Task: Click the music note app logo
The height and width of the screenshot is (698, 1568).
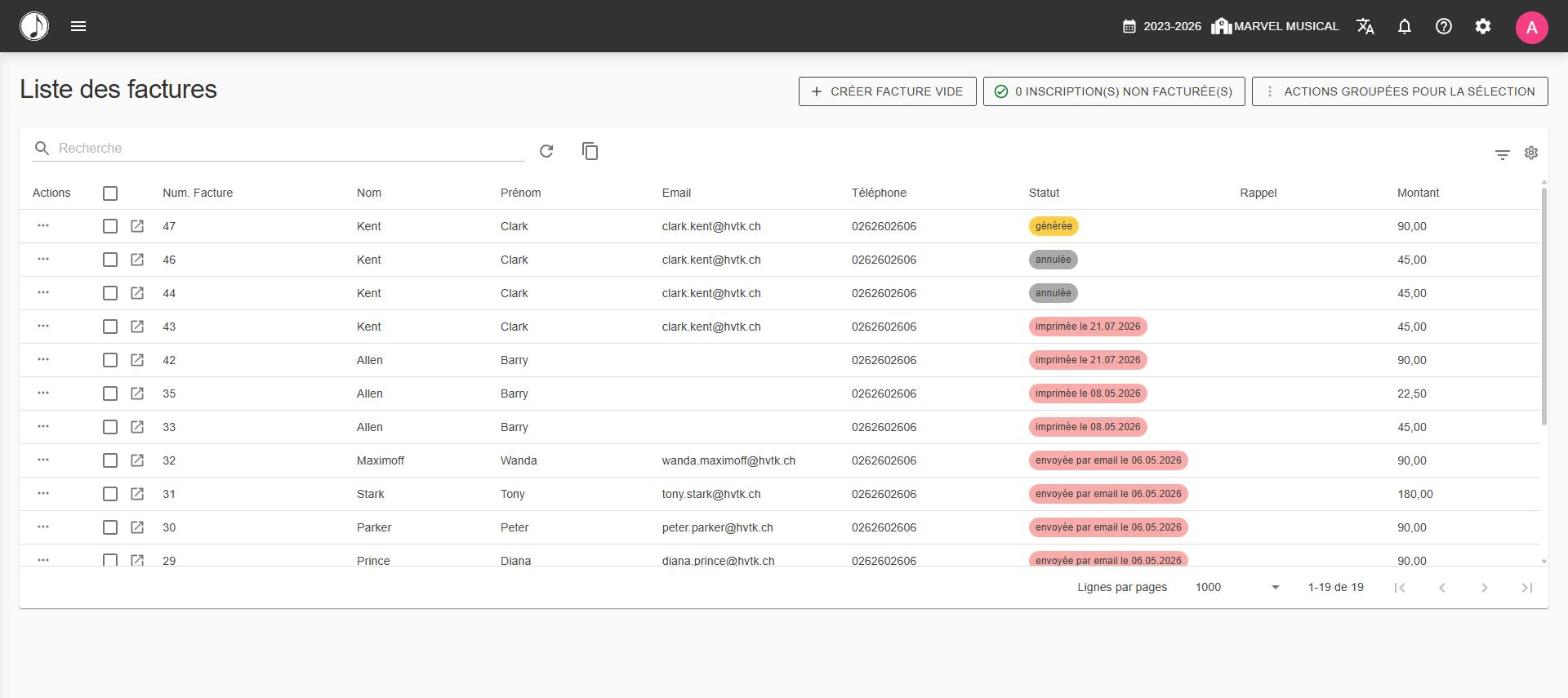Action: tap(34, 26)
